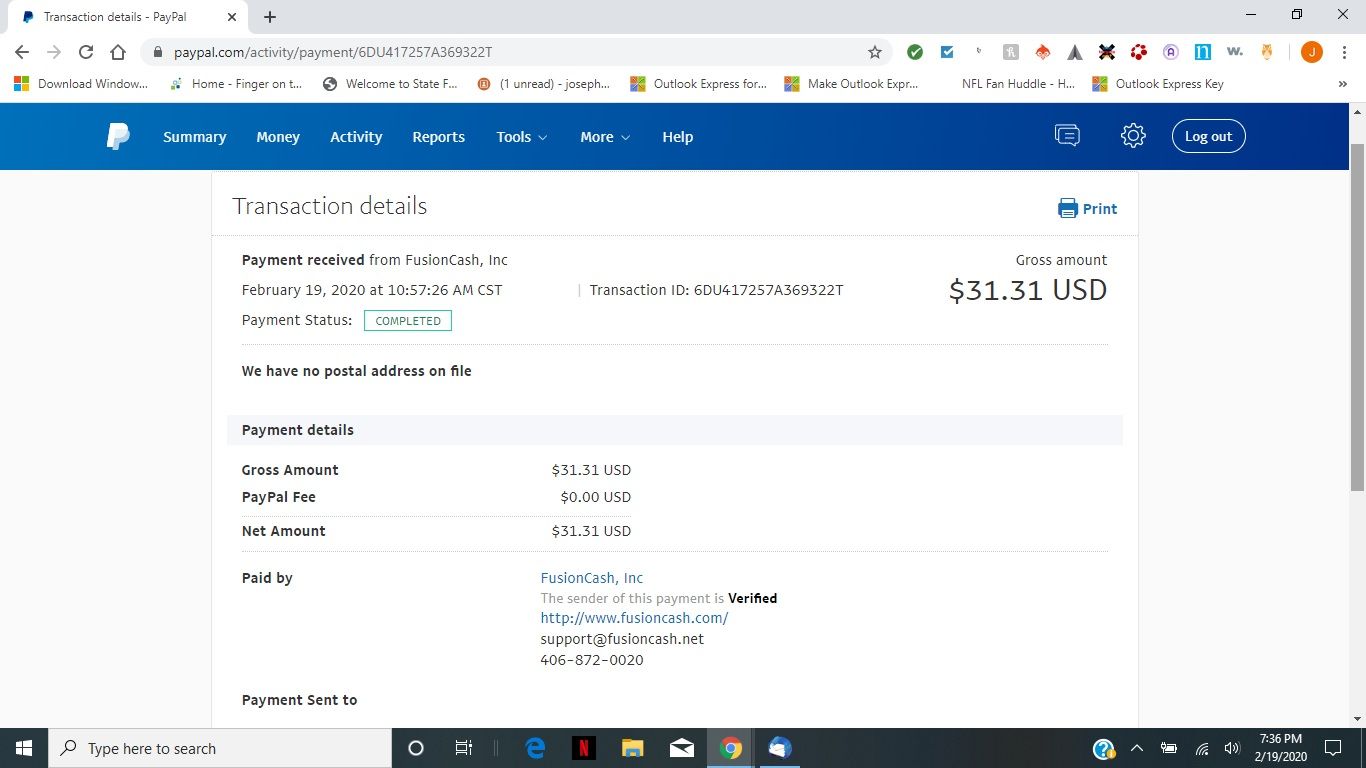Open the (1 unread) - joseph... bookmark
The height and width of the screenshot is (768, 1366).
point(543,84)
